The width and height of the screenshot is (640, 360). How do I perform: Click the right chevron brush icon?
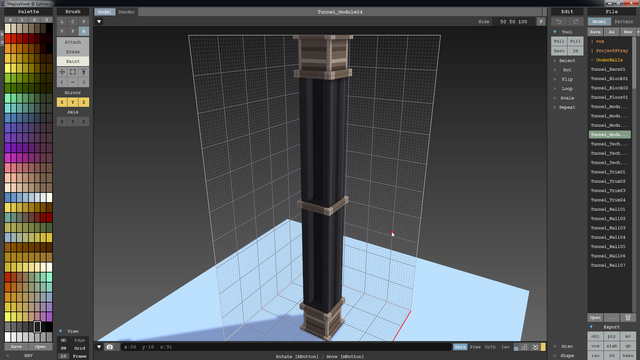point(84,82)
